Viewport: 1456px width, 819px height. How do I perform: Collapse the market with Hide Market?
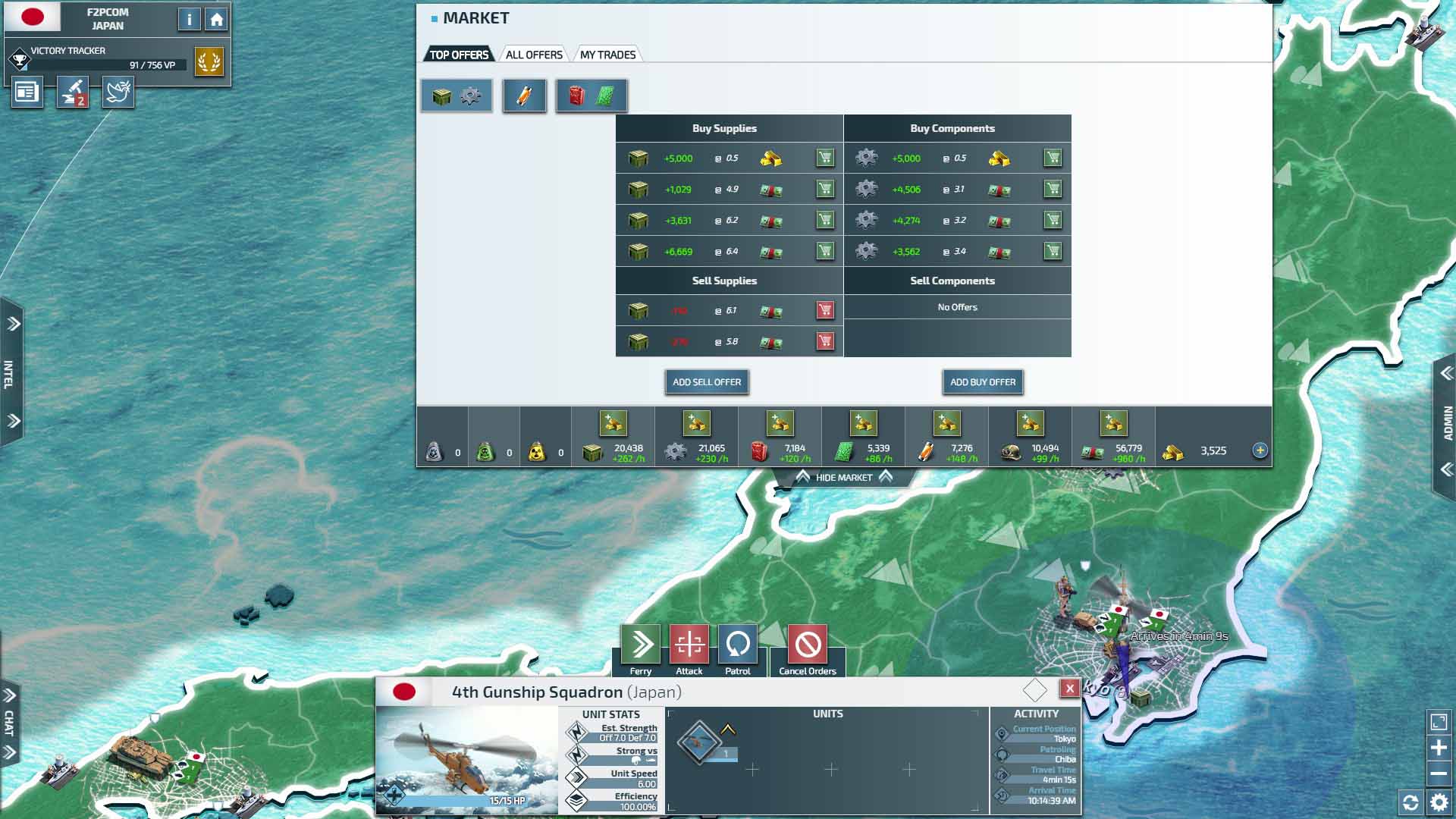[843, 478]
